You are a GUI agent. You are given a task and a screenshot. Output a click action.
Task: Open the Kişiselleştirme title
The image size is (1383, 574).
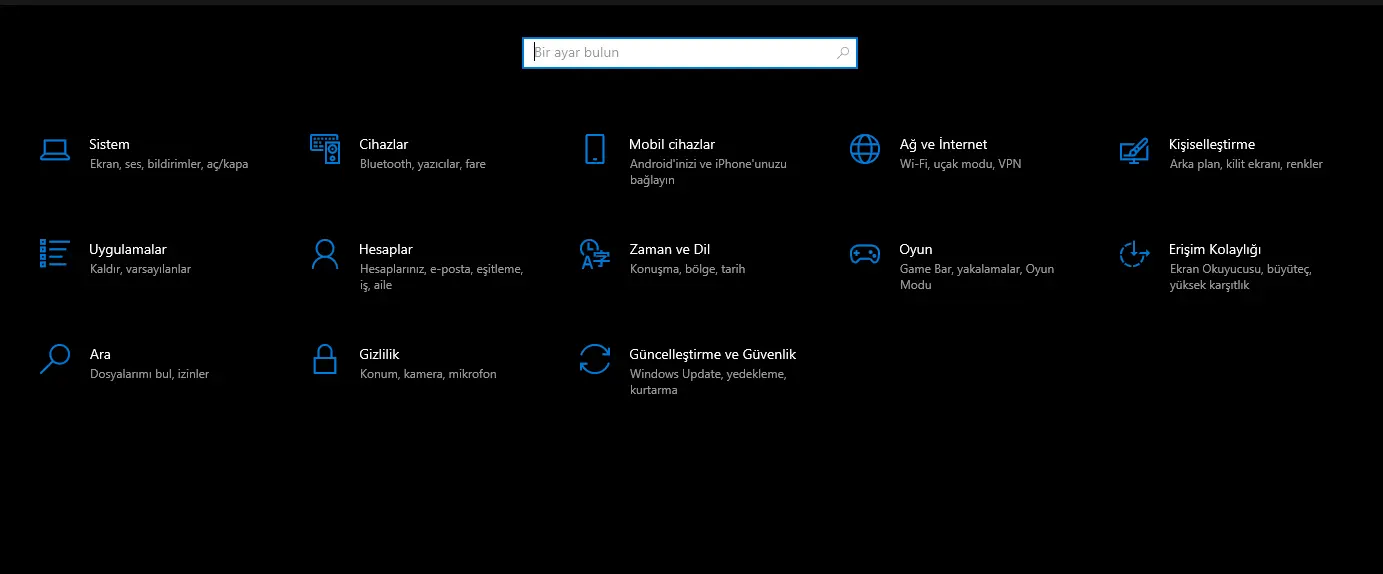pos(1212,144)
